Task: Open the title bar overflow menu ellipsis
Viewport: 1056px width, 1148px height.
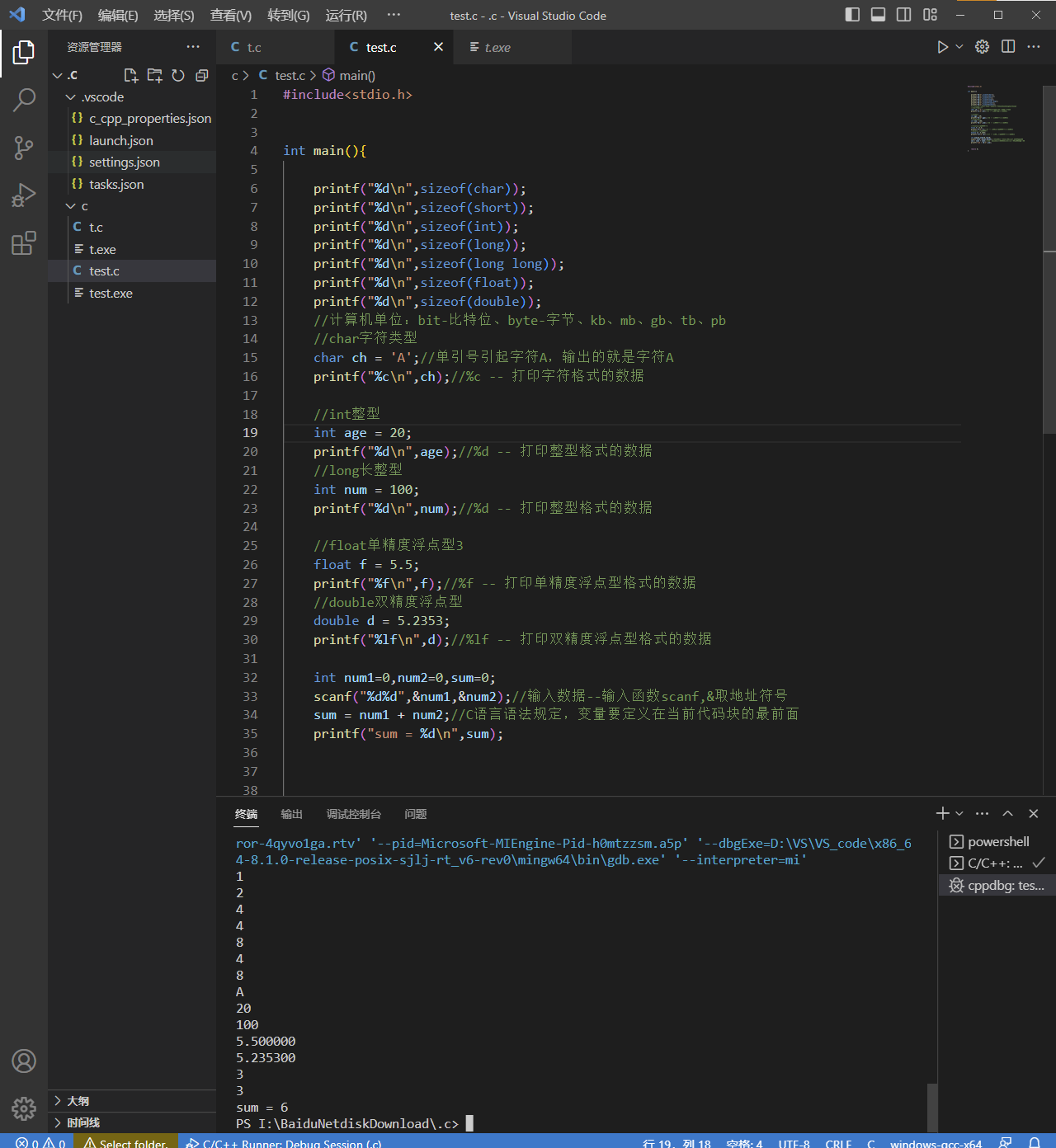Action: (394, 15)
